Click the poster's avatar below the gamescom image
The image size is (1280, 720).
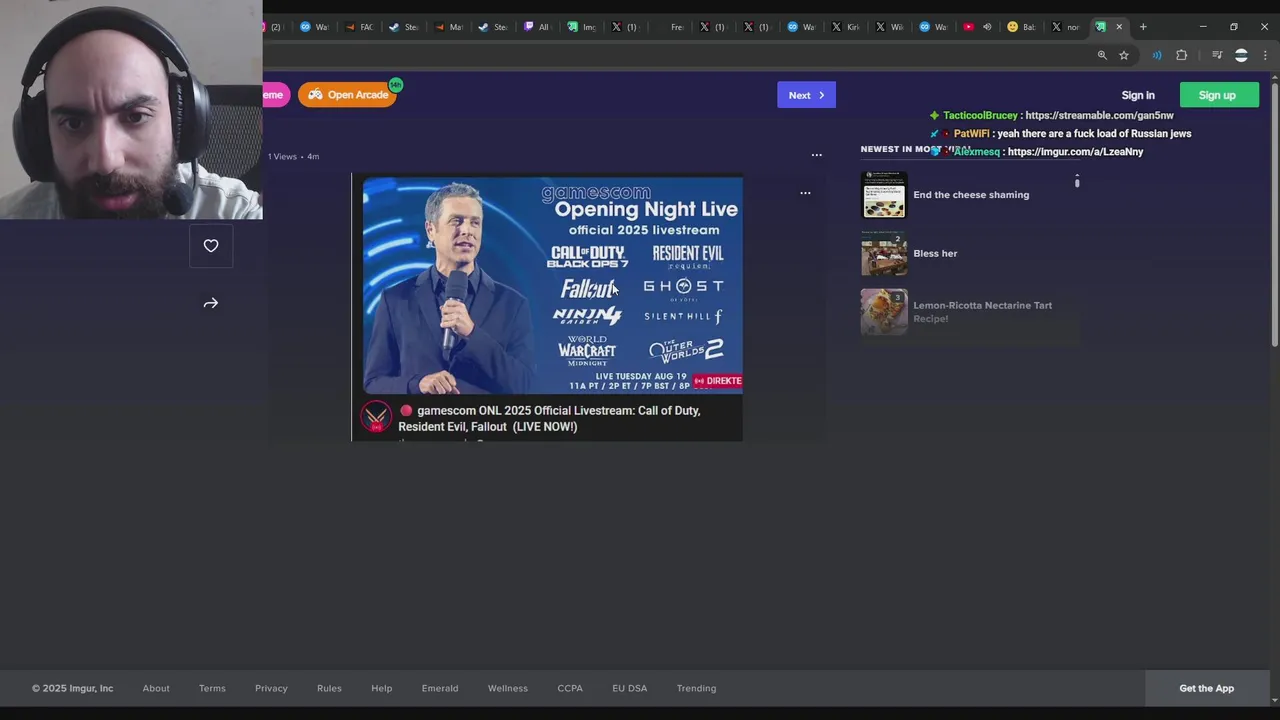[x=376, y=417]
